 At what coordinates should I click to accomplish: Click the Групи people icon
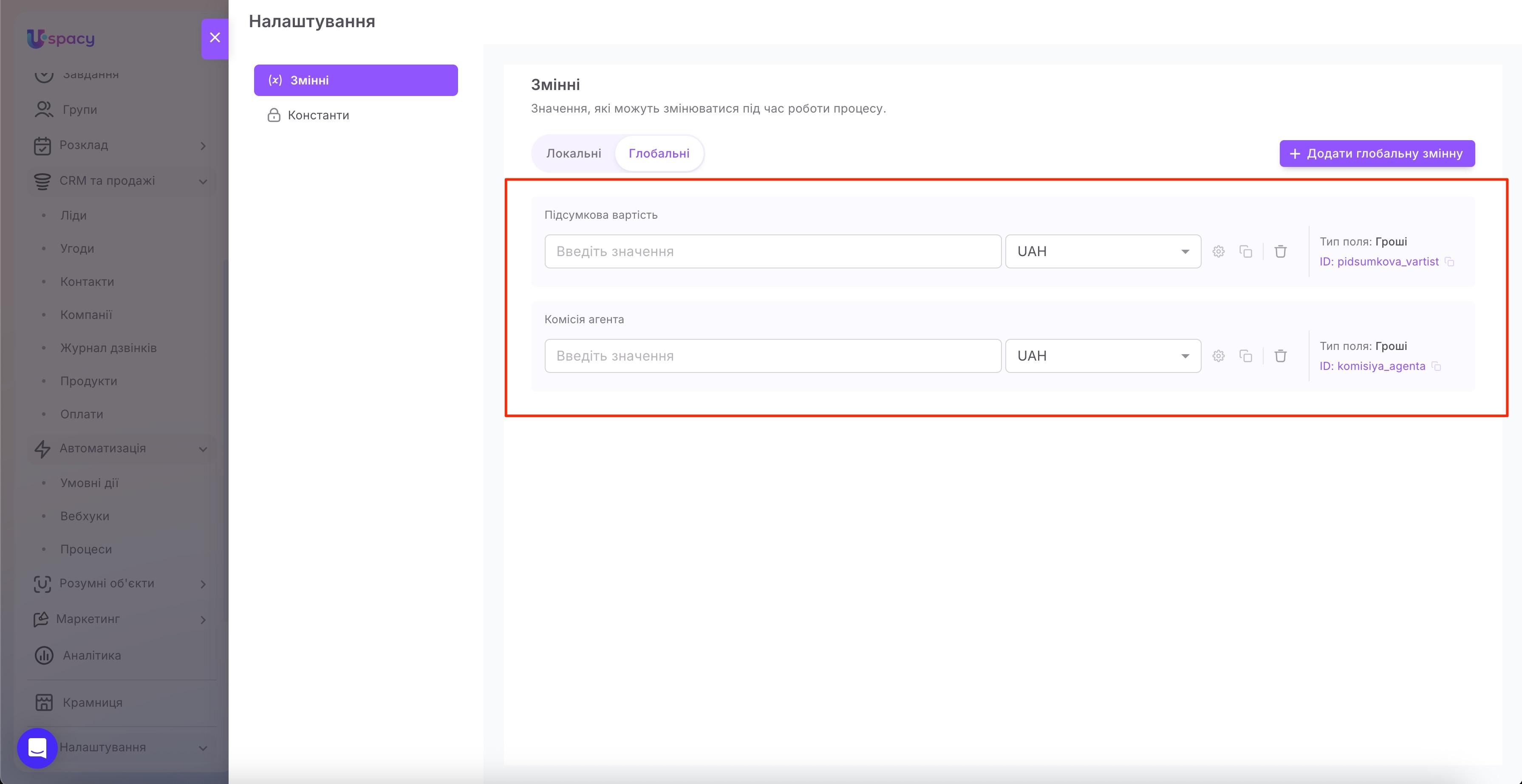44,109
